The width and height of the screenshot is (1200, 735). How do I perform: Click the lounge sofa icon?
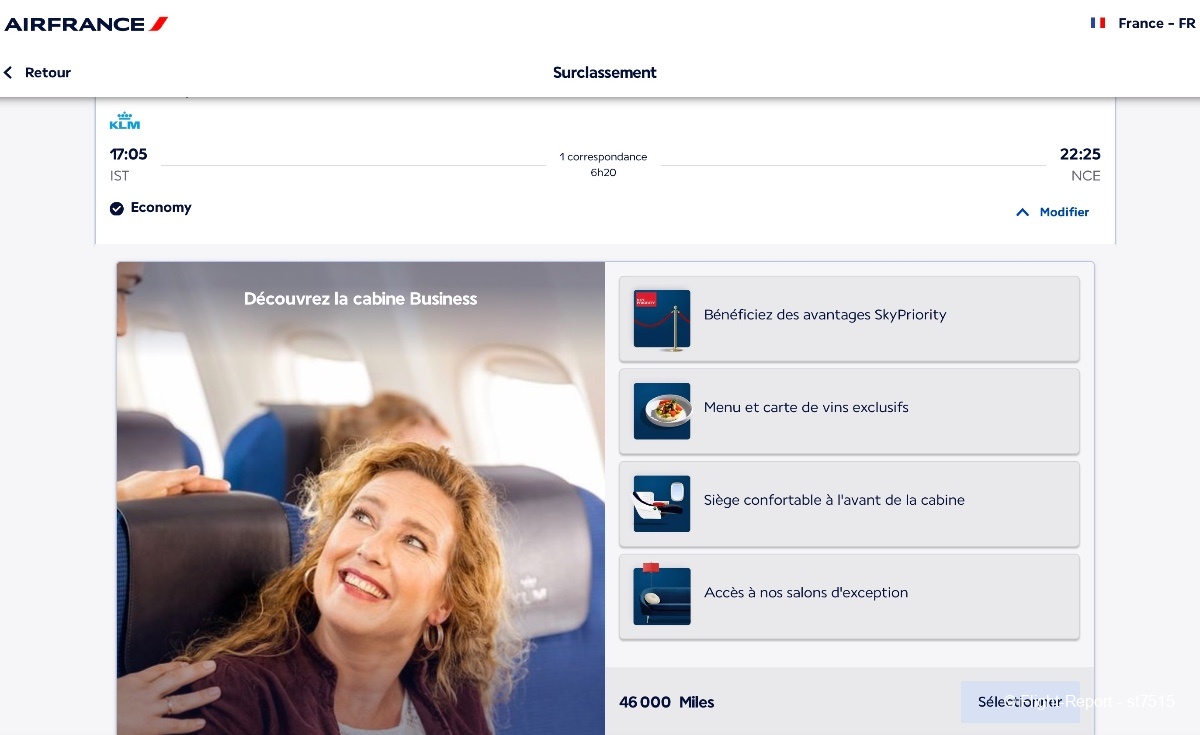pos(662,596)
